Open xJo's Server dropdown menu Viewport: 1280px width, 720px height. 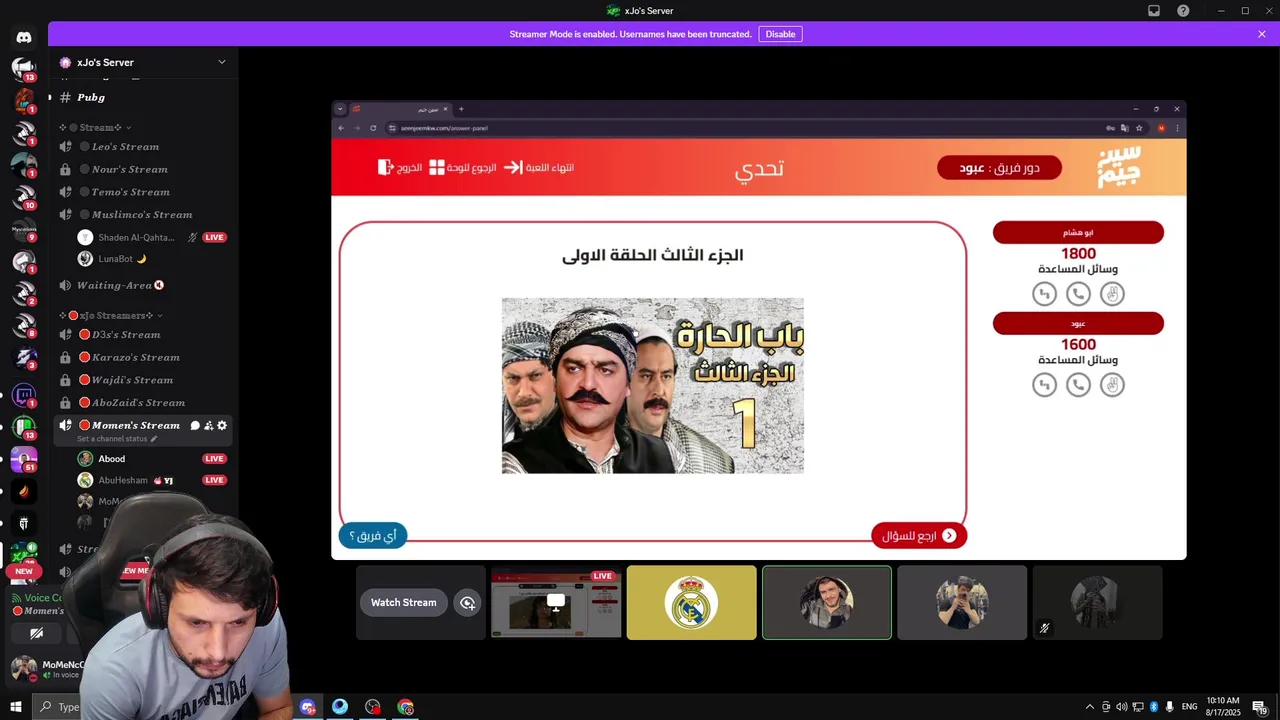tap(222, 62)
